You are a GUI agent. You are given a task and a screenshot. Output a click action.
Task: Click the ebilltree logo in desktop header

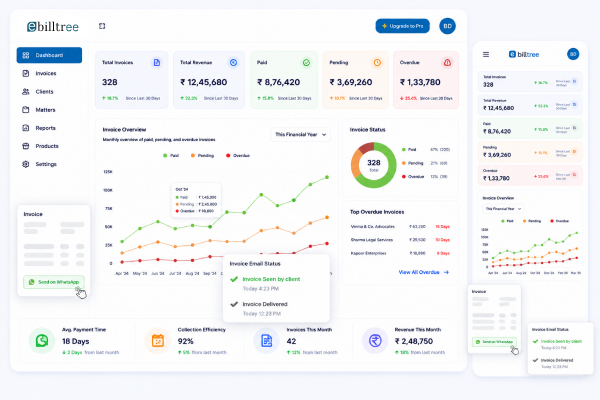coord(53,26)
